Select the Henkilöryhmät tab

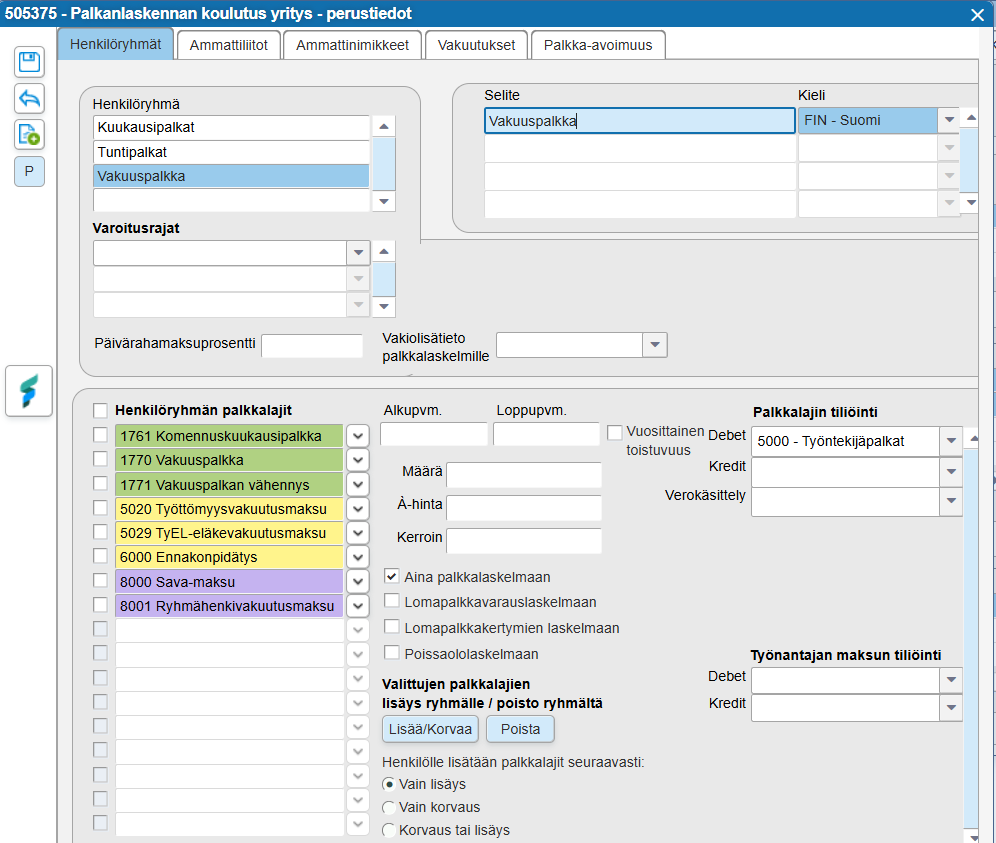coord(116,44)
